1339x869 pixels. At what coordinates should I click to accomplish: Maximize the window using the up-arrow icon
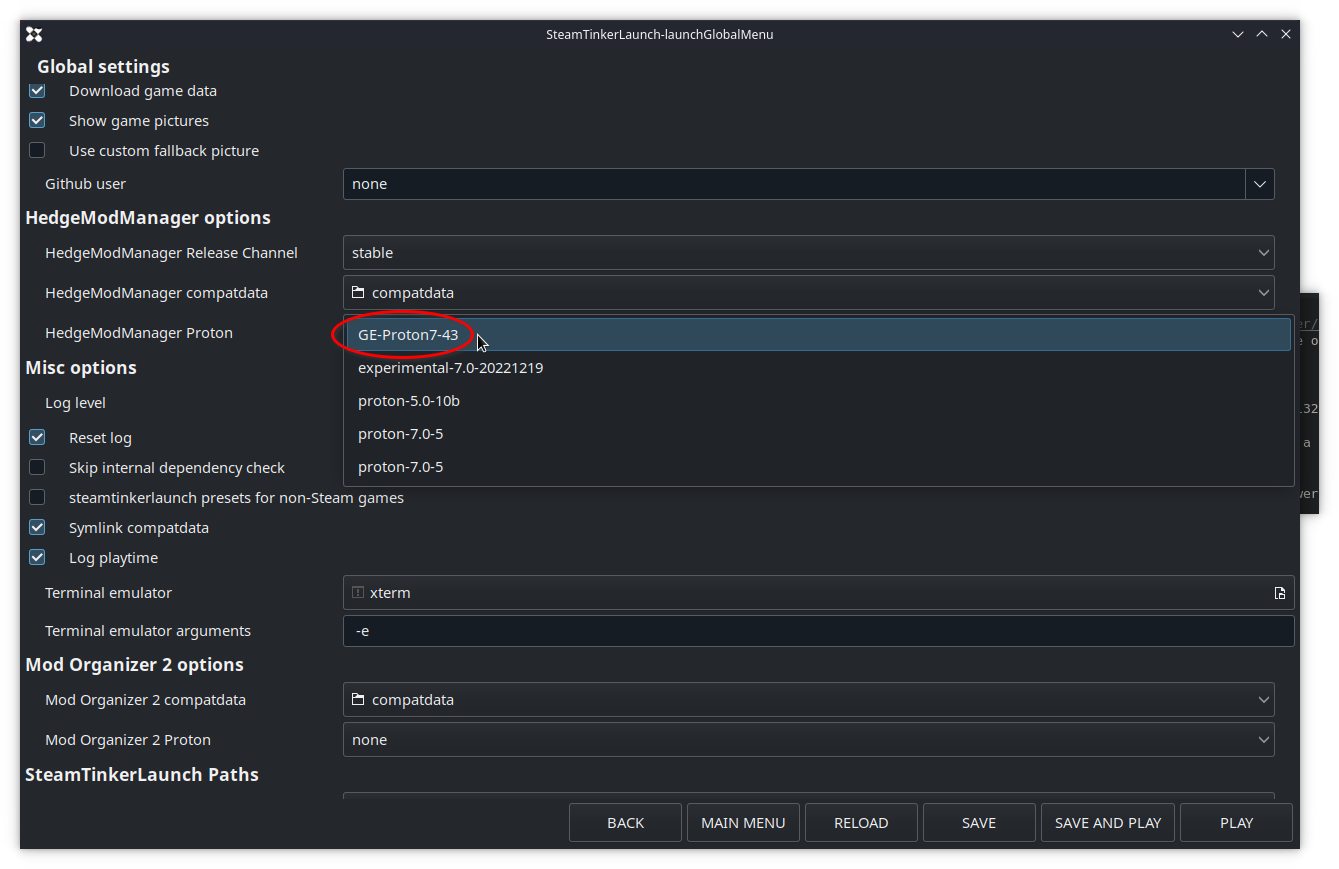coord(1262,34)
